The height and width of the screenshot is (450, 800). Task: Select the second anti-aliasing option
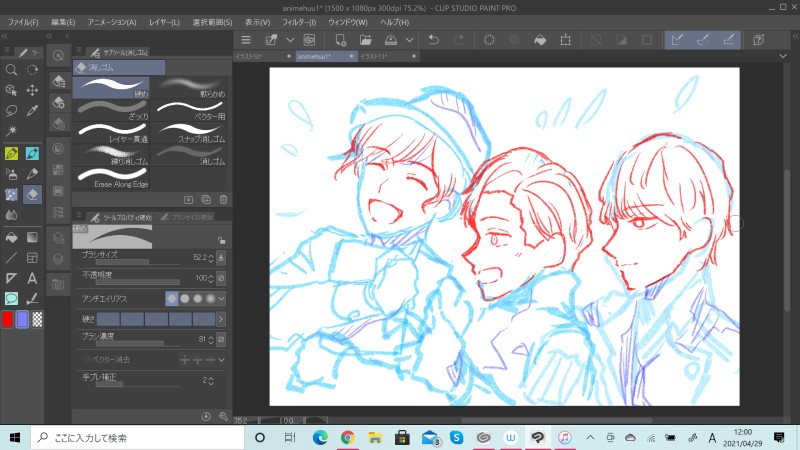point(185,298)
